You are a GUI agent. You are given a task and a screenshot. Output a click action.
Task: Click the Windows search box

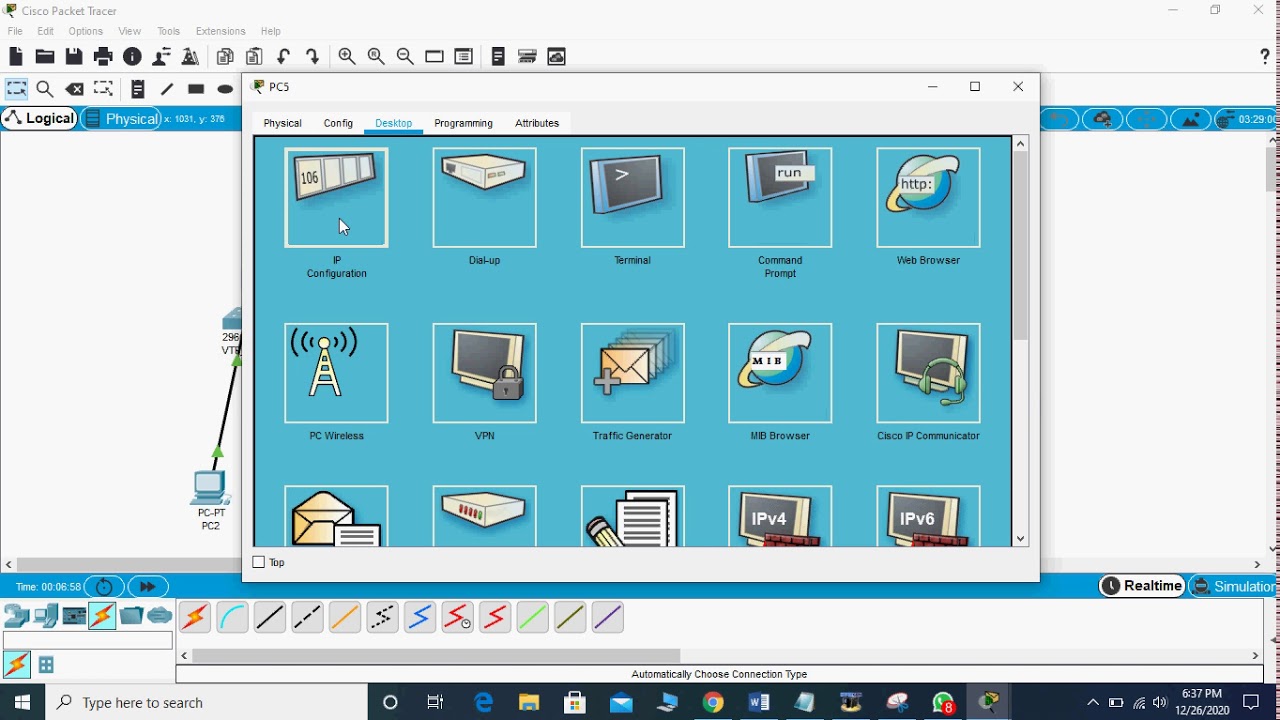click(207, 703)
